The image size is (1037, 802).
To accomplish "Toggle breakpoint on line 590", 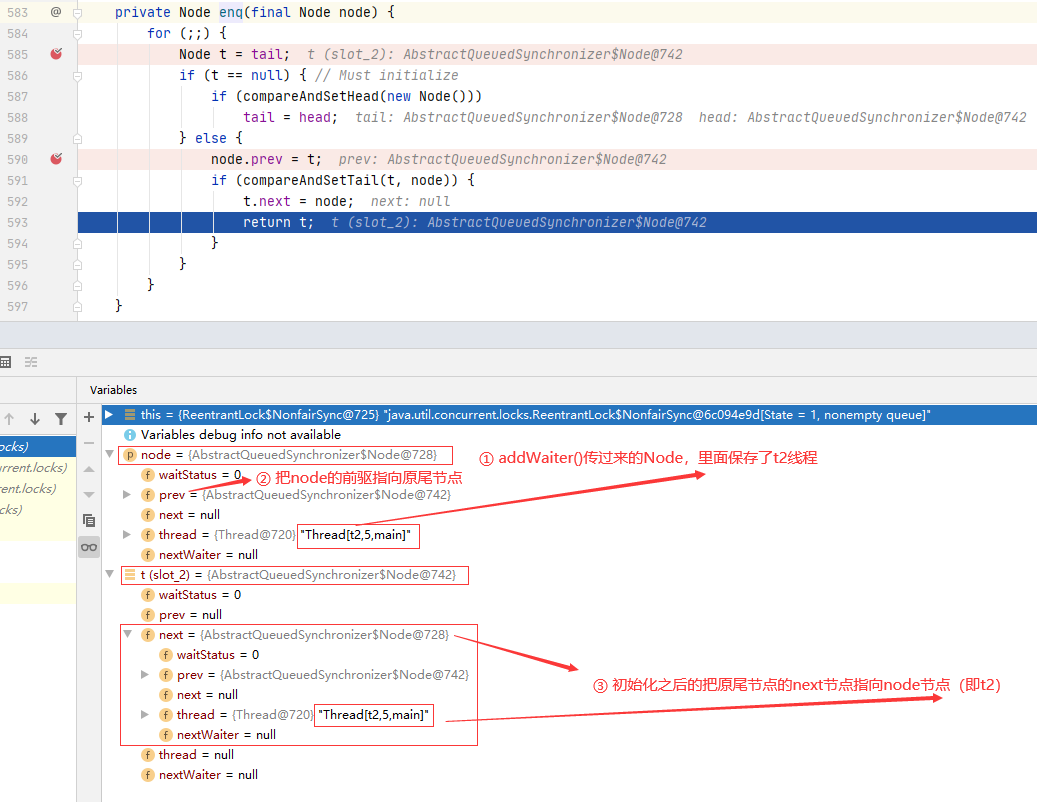I will tap(56, 159).
